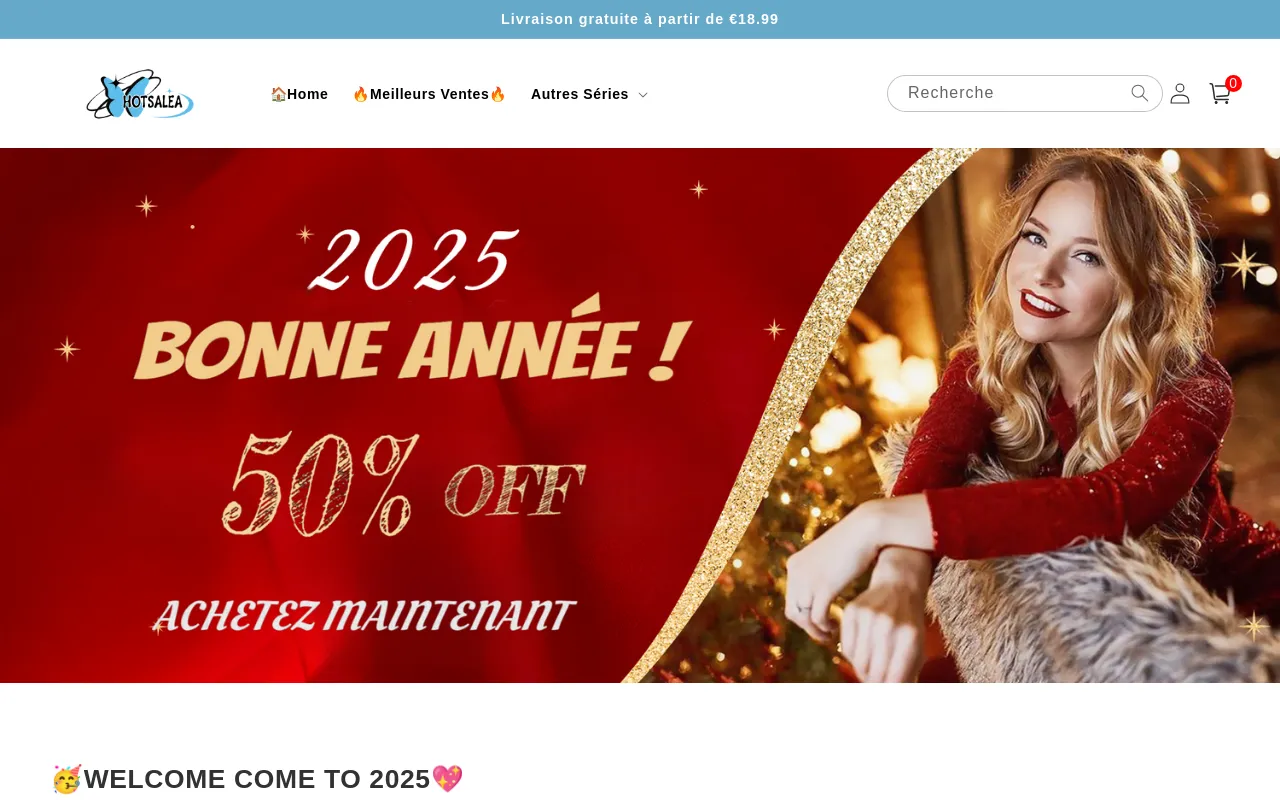Click the house emoji beside Home

point(278,94)
